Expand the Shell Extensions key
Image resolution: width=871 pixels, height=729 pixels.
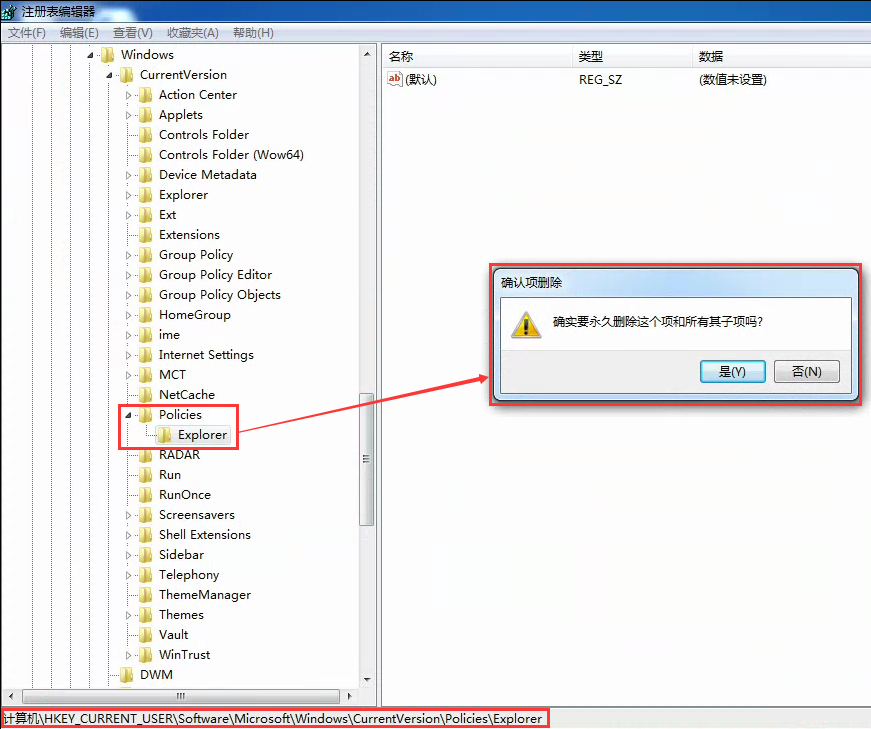[x=128, y=536]
